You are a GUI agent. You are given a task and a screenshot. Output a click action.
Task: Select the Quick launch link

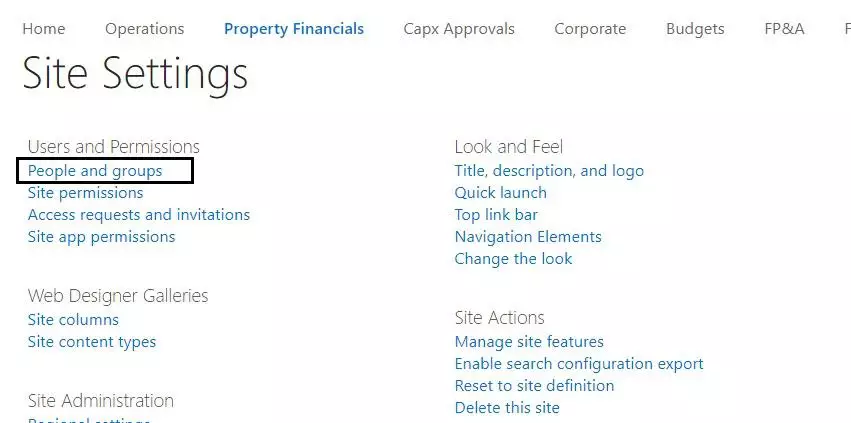coord(500,193)
